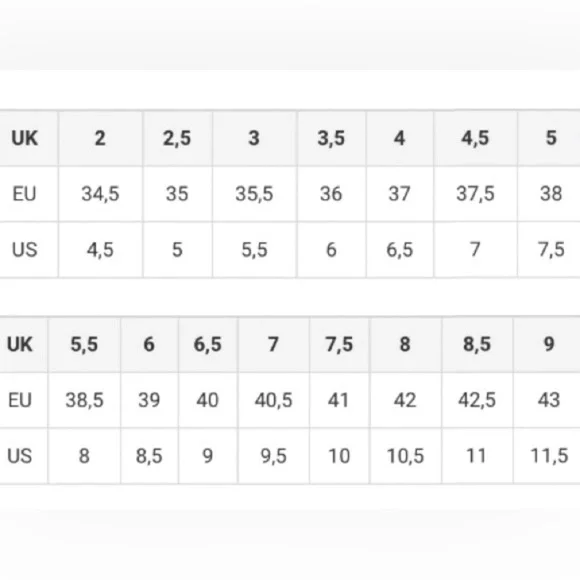Viewport: 580px width, 580px height.
Task: Select the UK 7,5 header cell
Action: click(339, 344)
